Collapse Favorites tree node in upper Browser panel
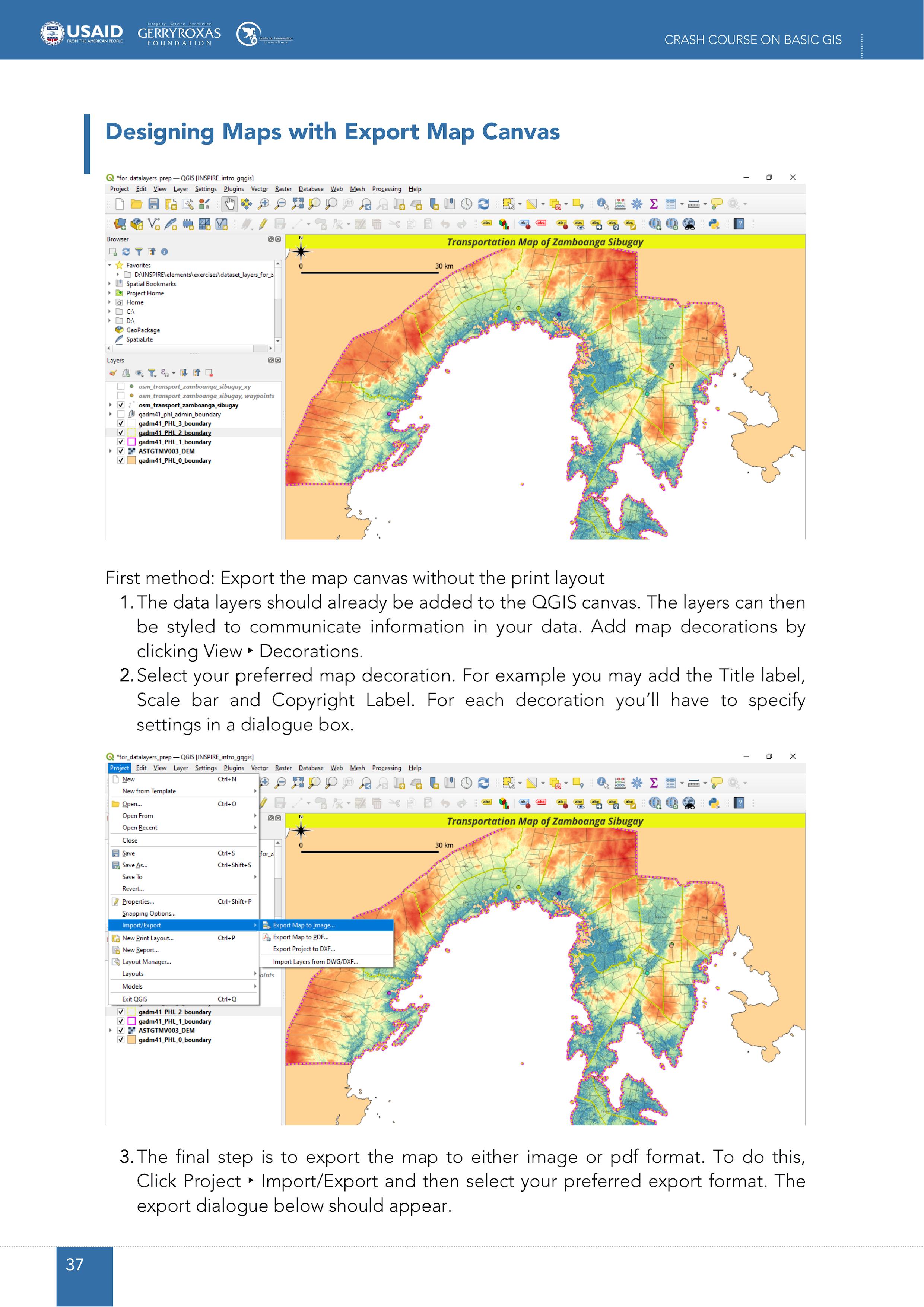This screenshot has width=924, height=1307. pyautogui.click(x=109, y=265)
